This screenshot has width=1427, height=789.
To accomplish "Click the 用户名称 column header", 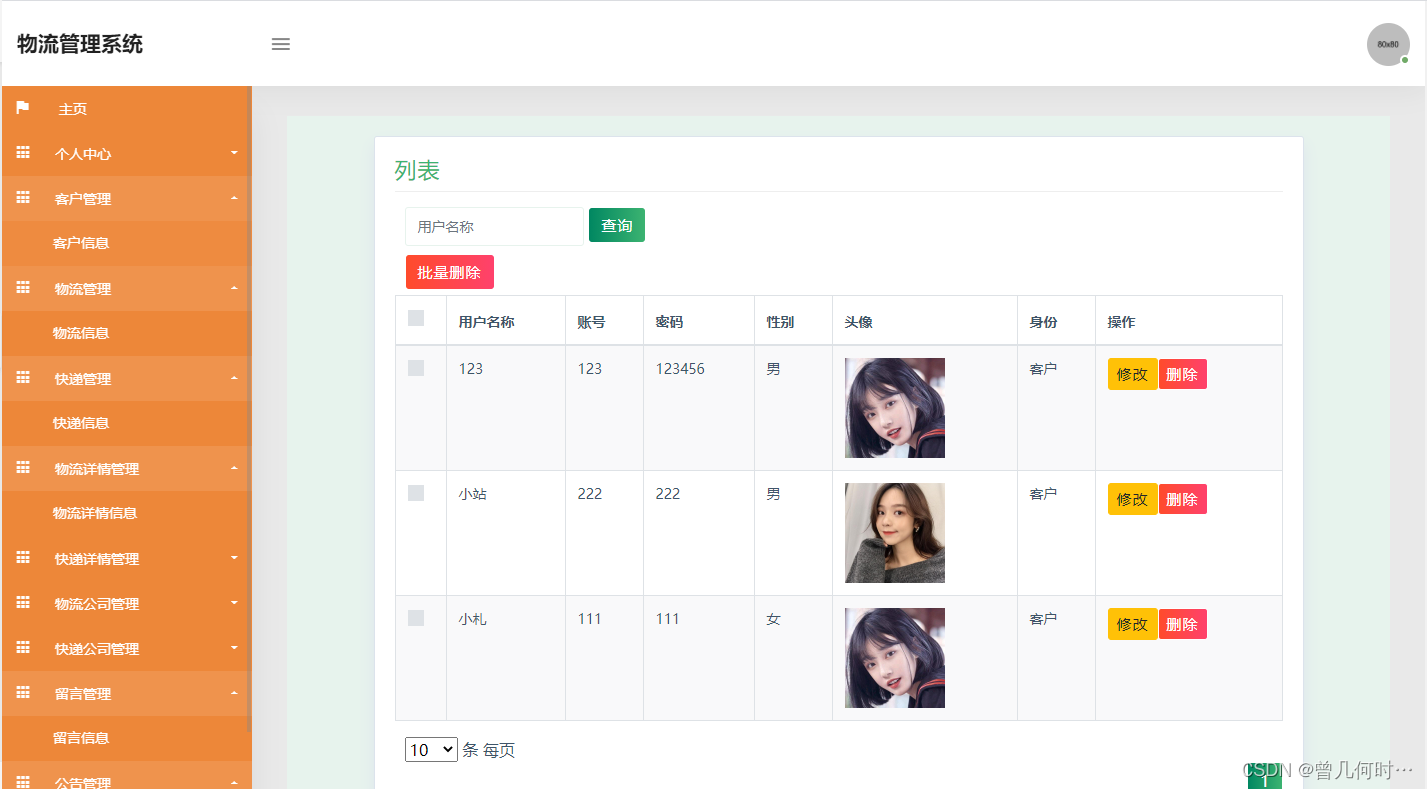I will click(487, 322).
